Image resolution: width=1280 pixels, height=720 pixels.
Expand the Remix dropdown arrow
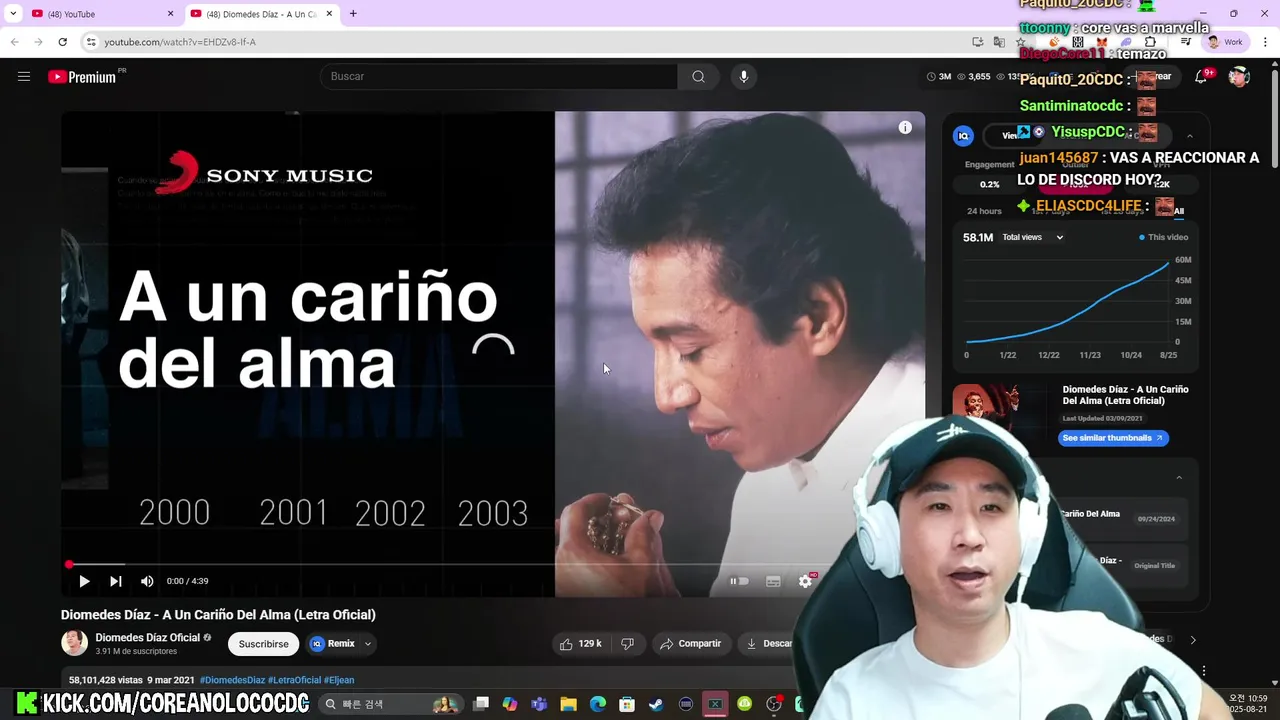click(368, 644)
